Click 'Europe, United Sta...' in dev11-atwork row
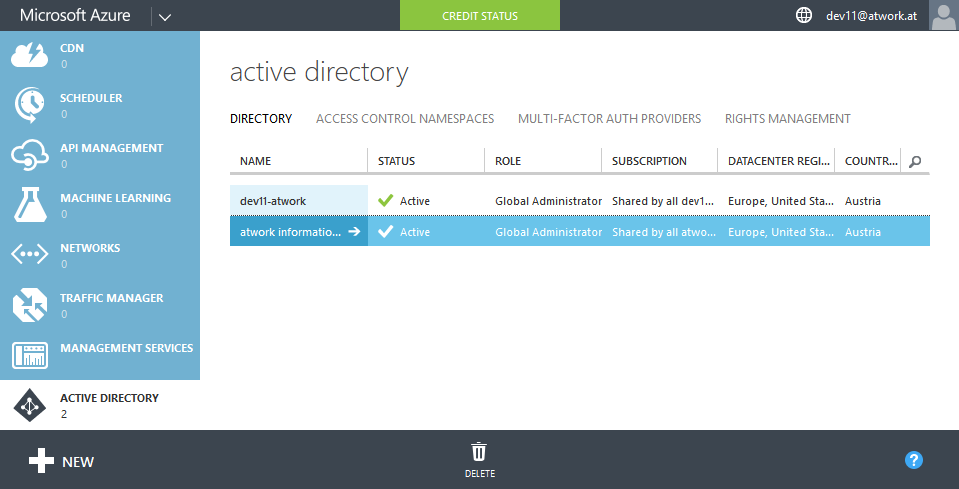This screenshot has width=959, height=489. coord(781,201)
